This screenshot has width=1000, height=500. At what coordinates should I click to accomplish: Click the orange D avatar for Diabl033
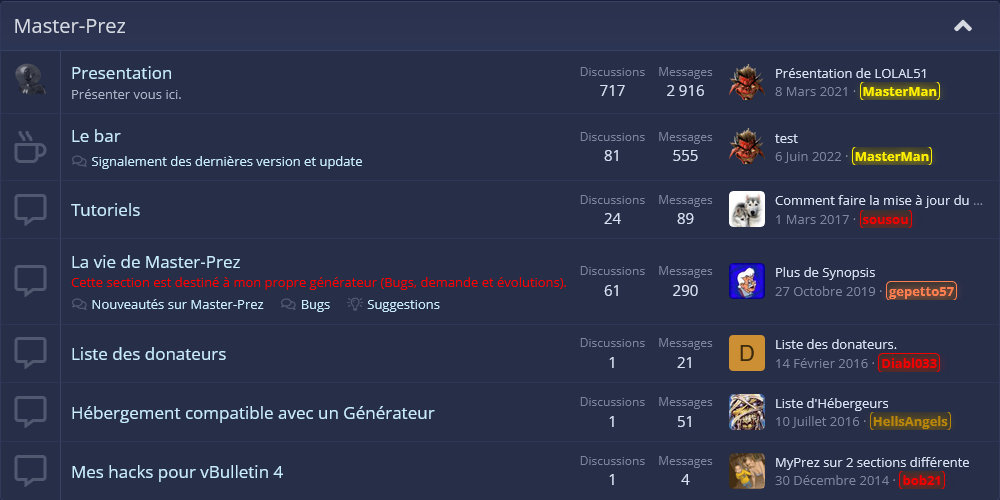[747, 353]
